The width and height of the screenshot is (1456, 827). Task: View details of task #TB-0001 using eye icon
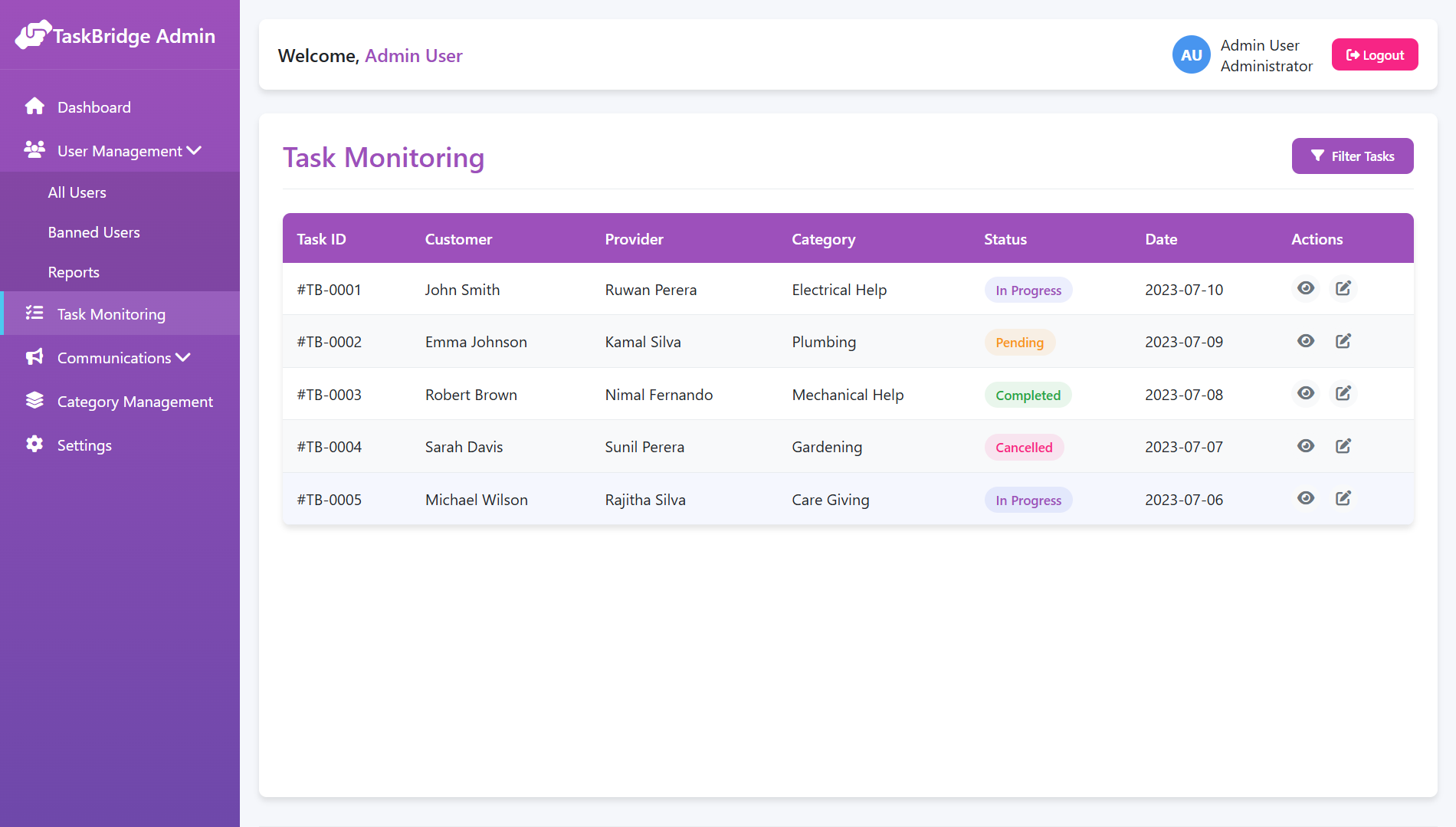click(x=1306, y=288)
